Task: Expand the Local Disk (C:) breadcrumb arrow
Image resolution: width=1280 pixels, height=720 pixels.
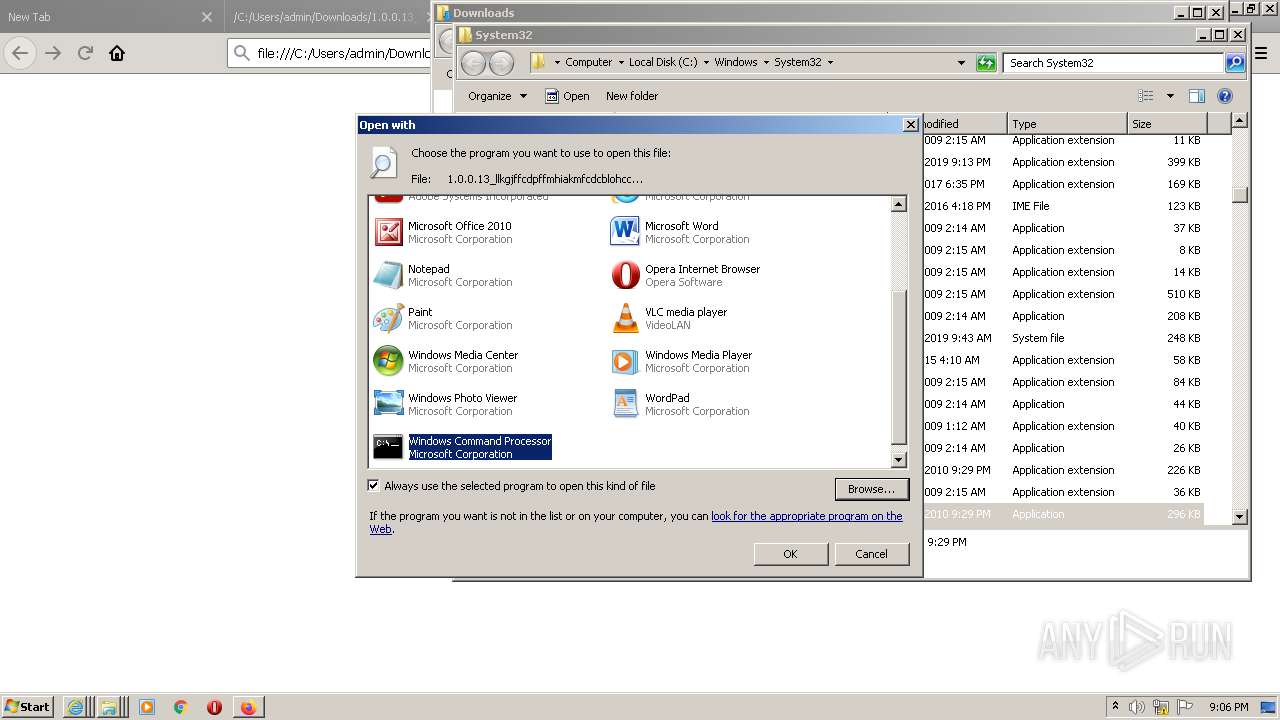Action: click(706, 62)
